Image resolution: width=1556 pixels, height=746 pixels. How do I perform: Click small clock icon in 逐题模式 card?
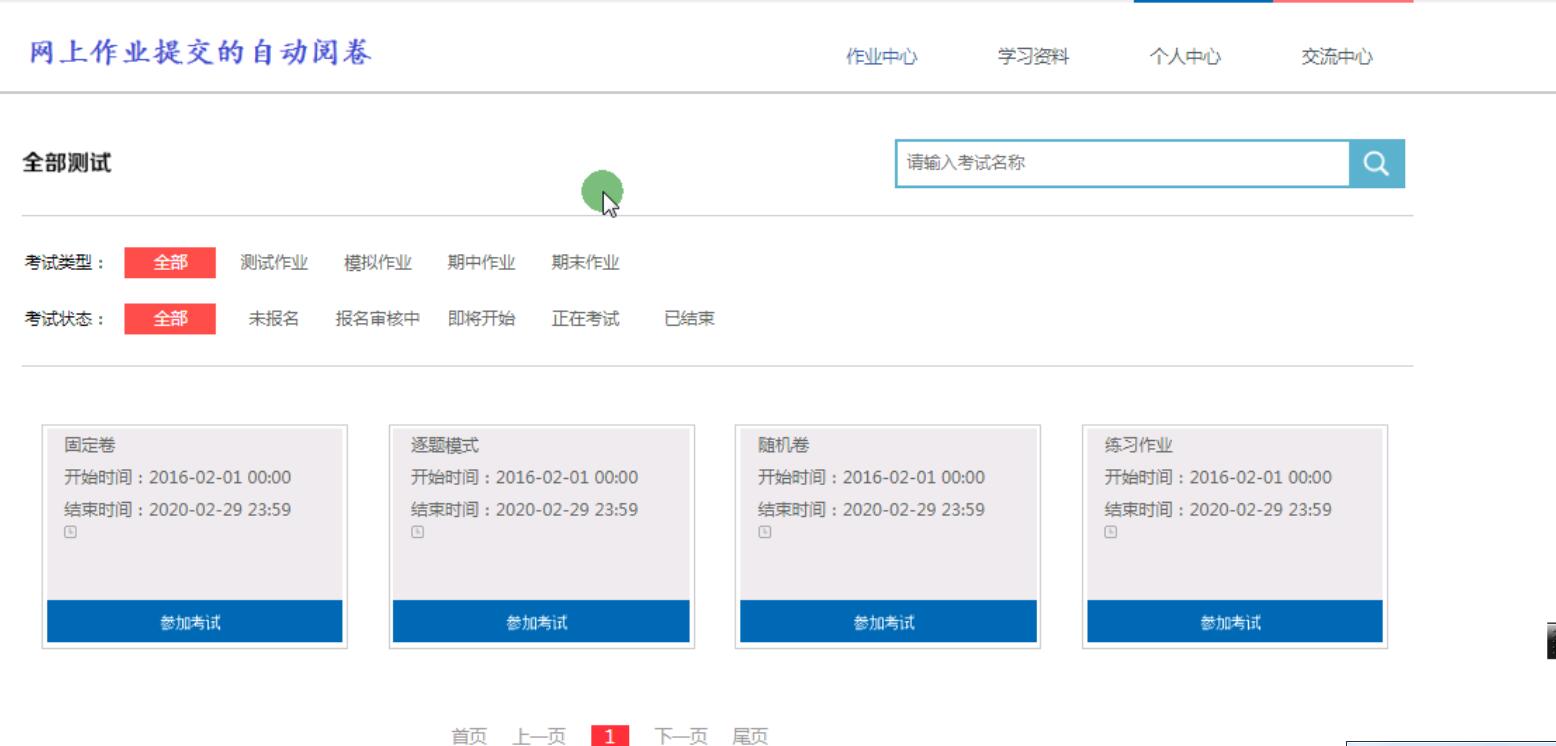click(x=417, y=533)
